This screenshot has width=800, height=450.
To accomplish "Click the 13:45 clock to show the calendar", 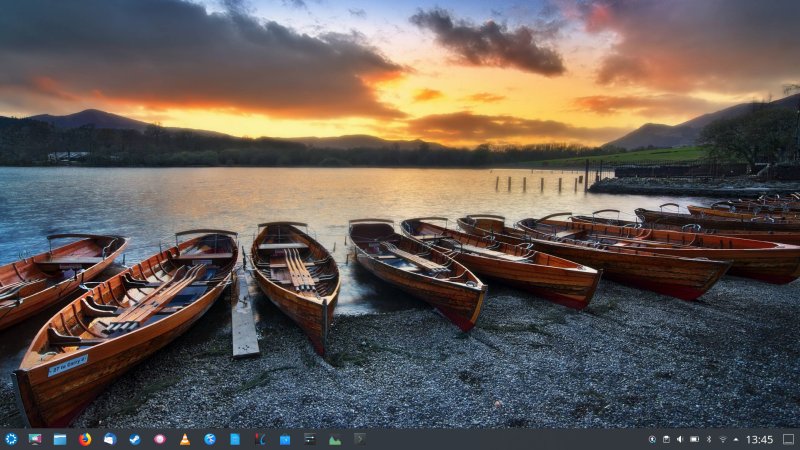I will click(x=760, y=439).
